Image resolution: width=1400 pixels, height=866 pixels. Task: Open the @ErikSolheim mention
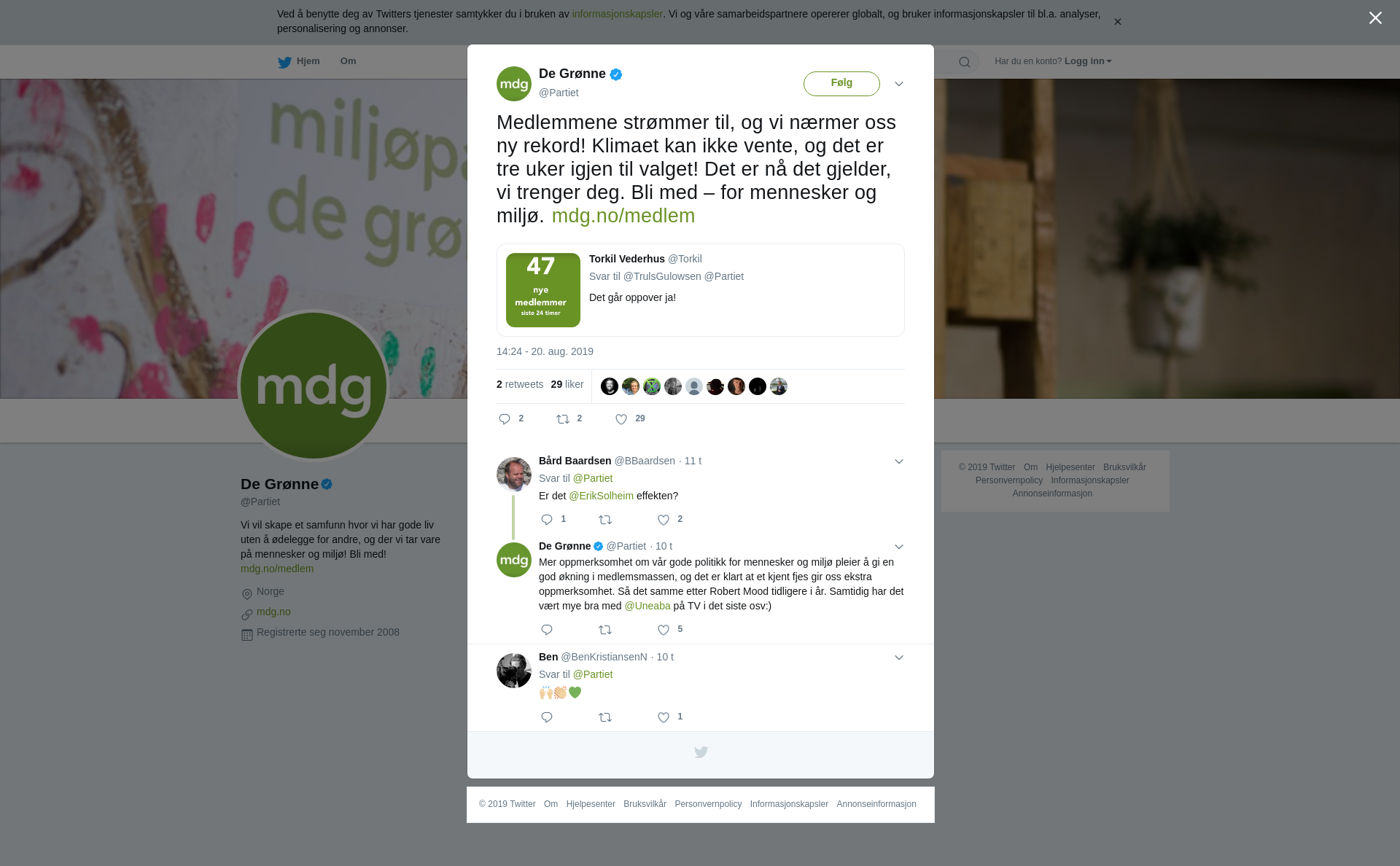pos(602,496)
